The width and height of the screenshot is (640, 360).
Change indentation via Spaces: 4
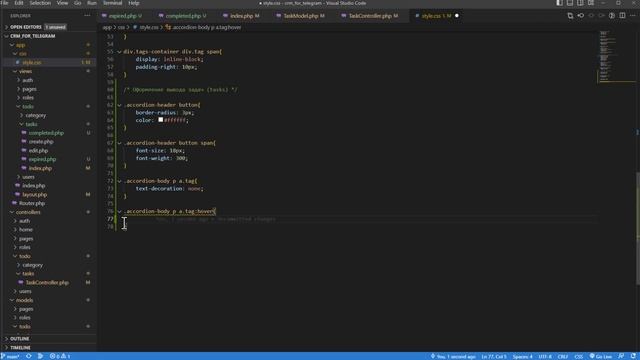pos(522,356)
